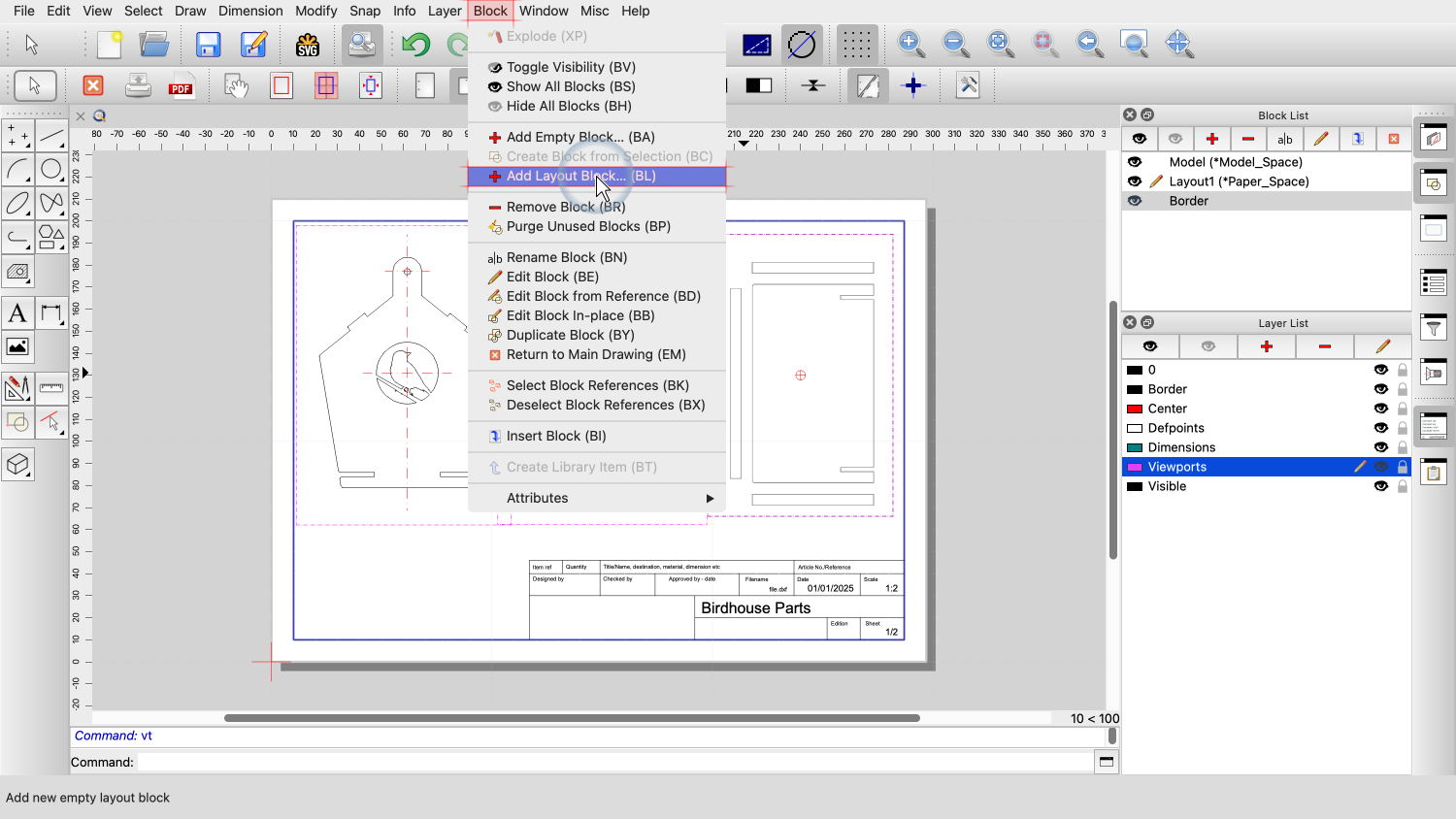Click in the Command input field
Viewport: 1456px width, 819px height.
[x=613, y=763]
